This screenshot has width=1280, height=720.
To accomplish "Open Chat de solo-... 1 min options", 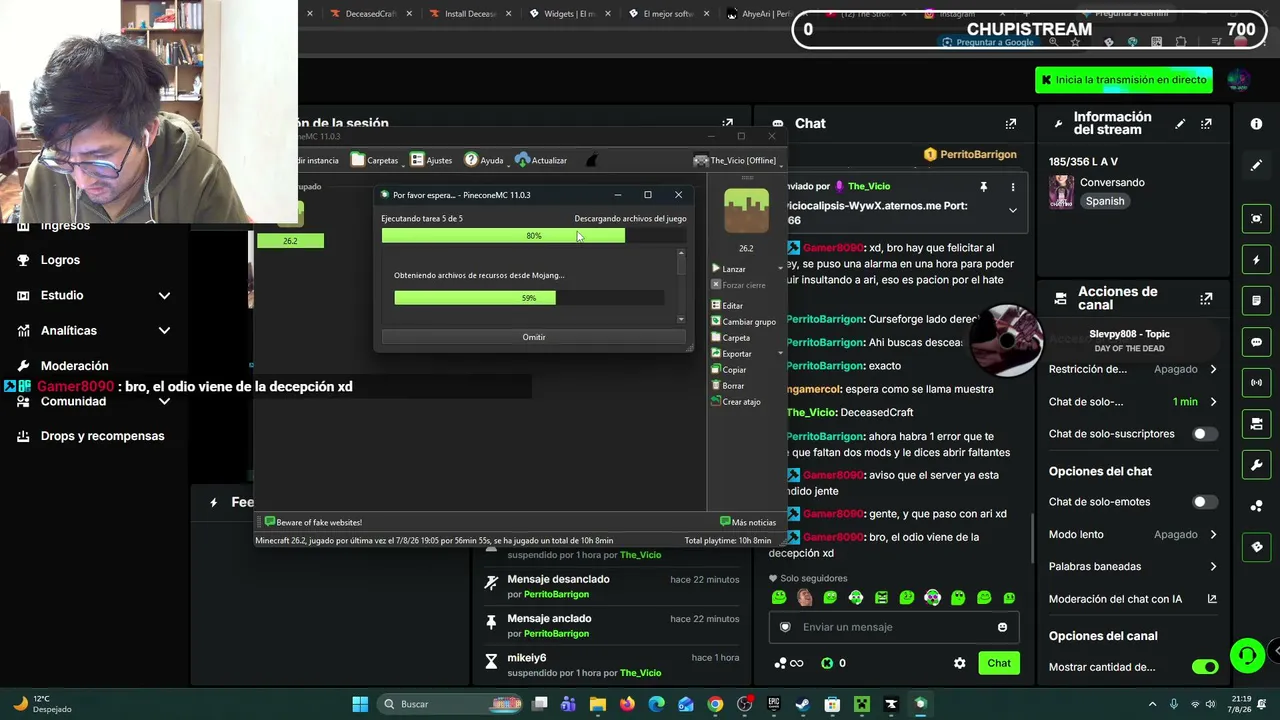I will tap(1133, 402).
